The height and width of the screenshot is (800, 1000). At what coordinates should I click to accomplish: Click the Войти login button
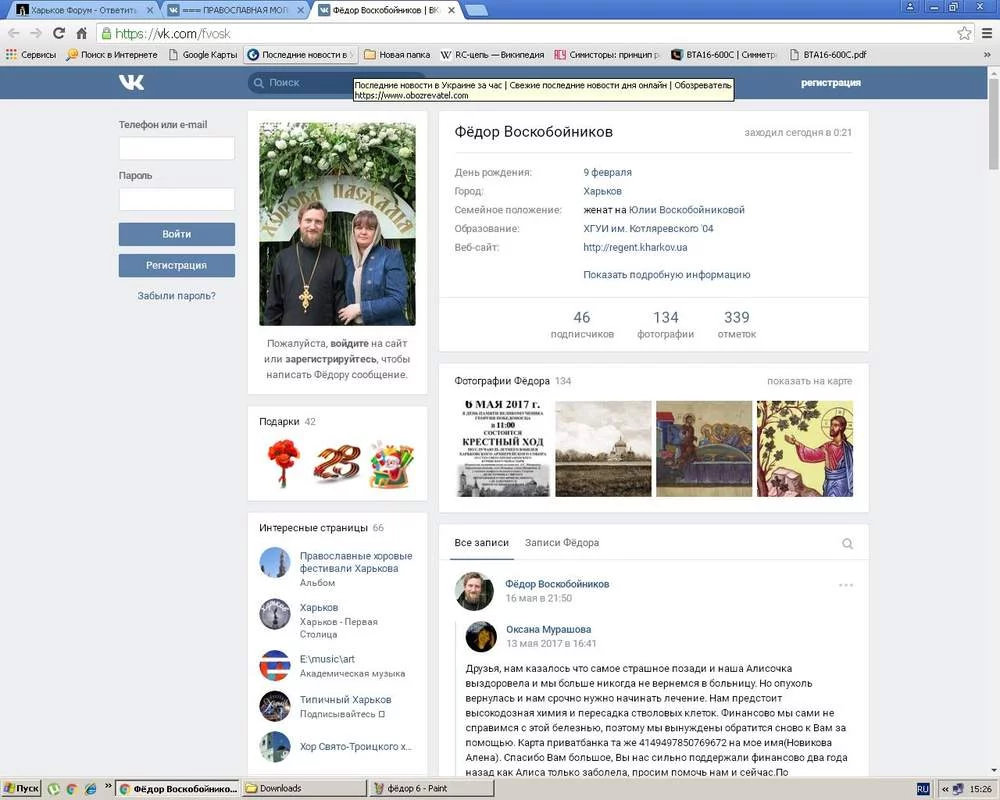[177, 234]
